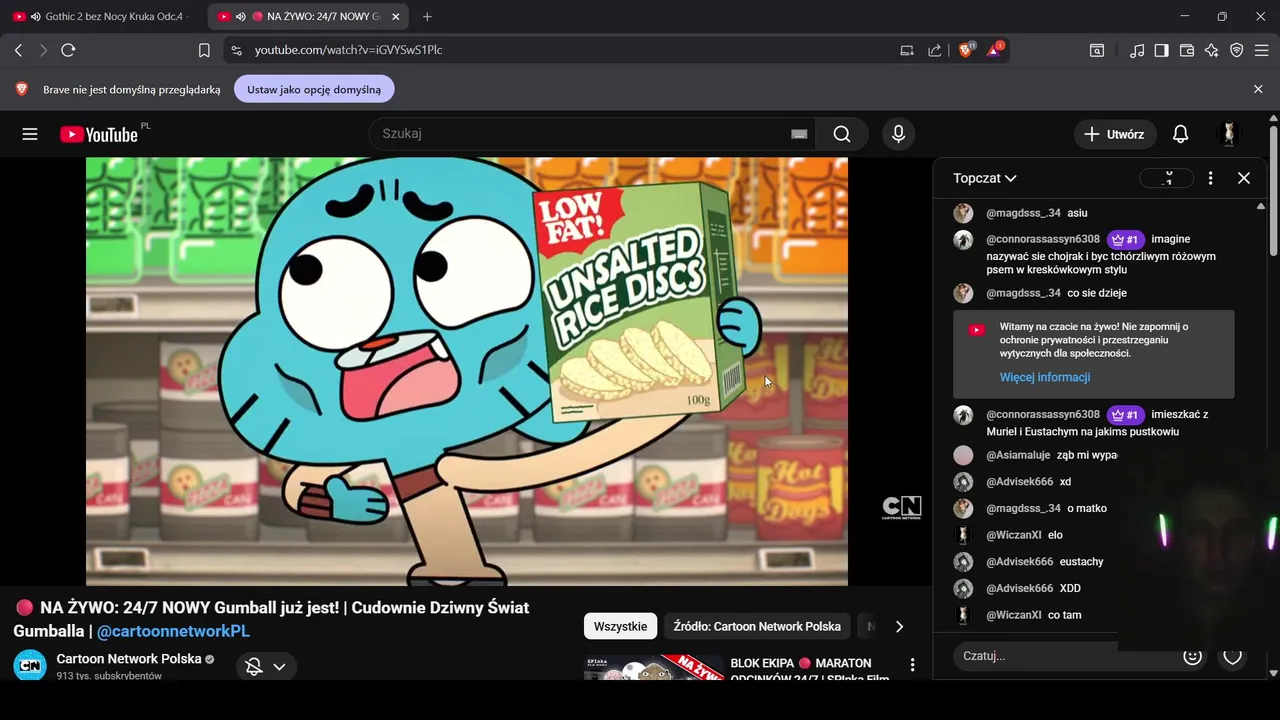
Task: Click the #1 member badge beside imieszkać message
Action: click(1125, 415)
